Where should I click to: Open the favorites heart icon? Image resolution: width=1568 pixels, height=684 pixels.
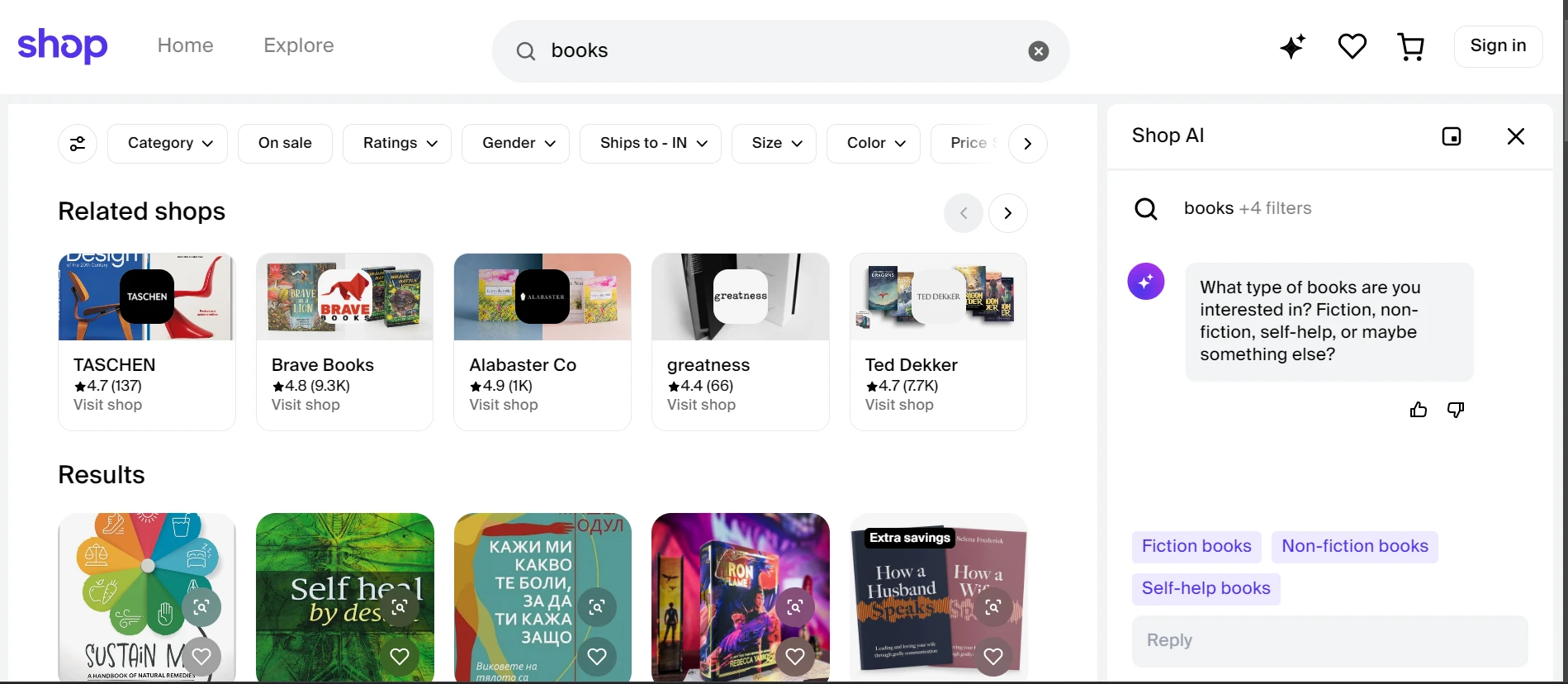pyautogui.click(x=1352, y=46)
